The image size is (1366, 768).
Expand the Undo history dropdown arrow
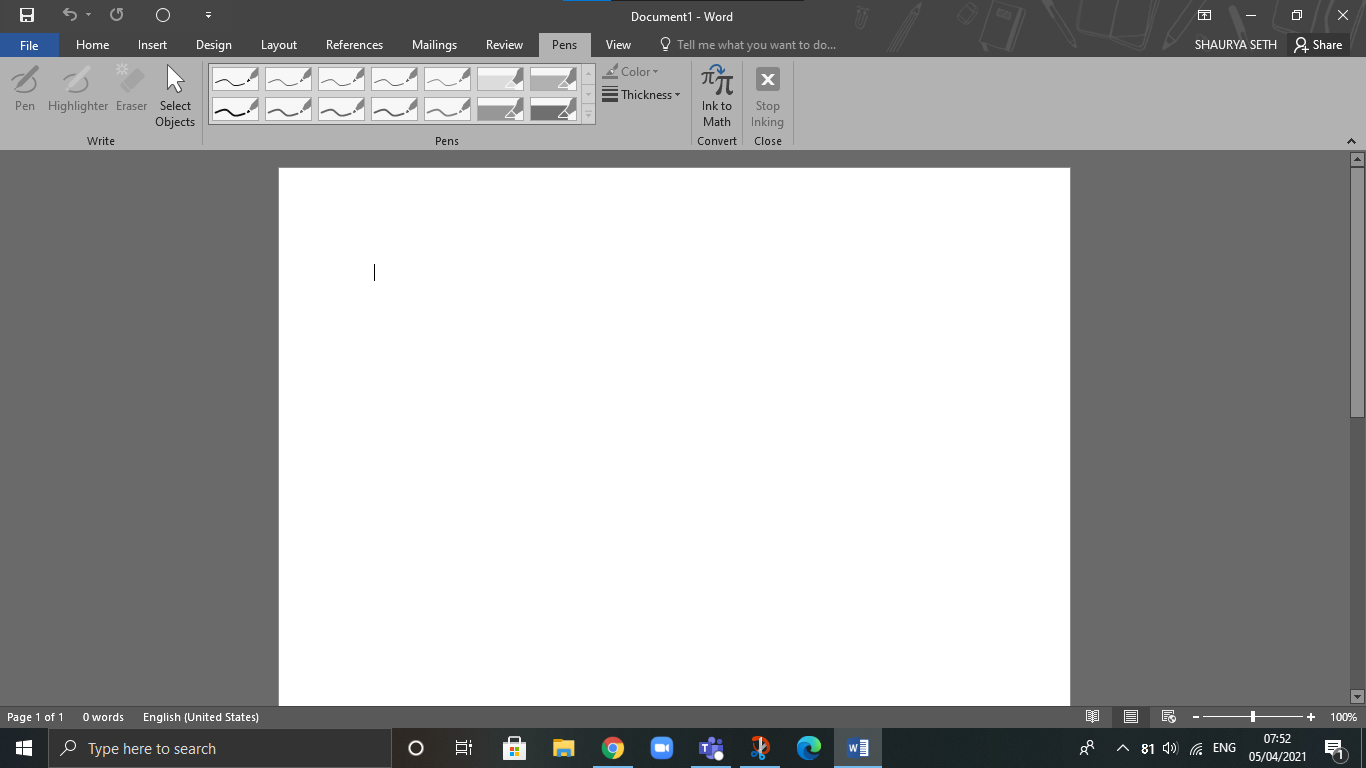pos(89,15)
